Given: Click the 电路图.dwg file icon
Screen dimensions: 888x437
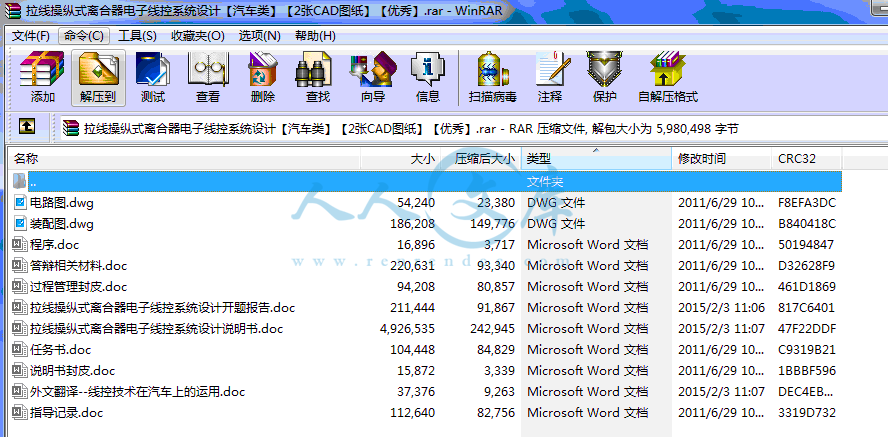Looking at the screenshot, I should (20, 203).
